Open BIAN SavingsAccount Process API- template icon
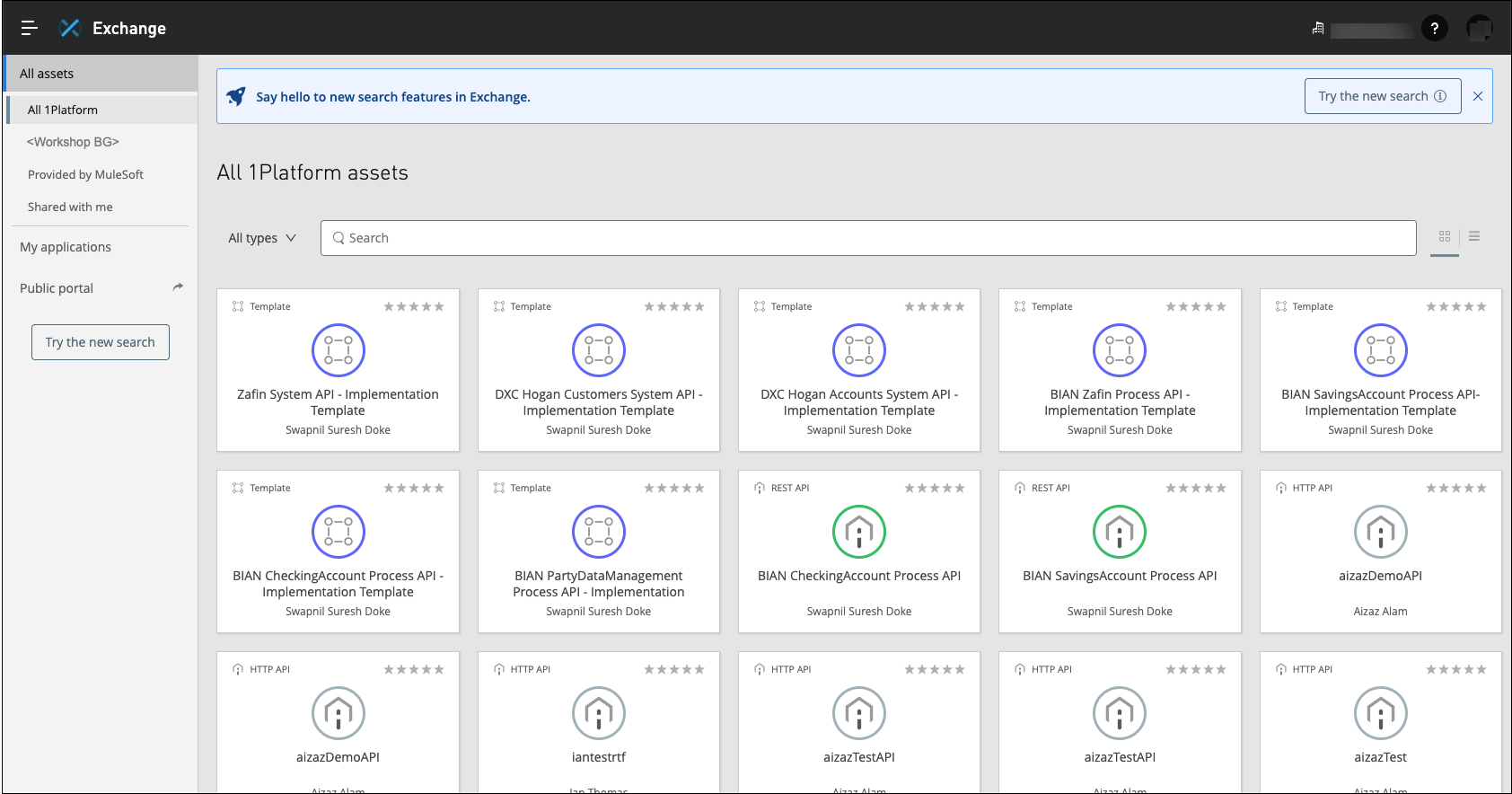Image resolution: width=1512 pixels, height=794 pixels. coord(1381,350)
